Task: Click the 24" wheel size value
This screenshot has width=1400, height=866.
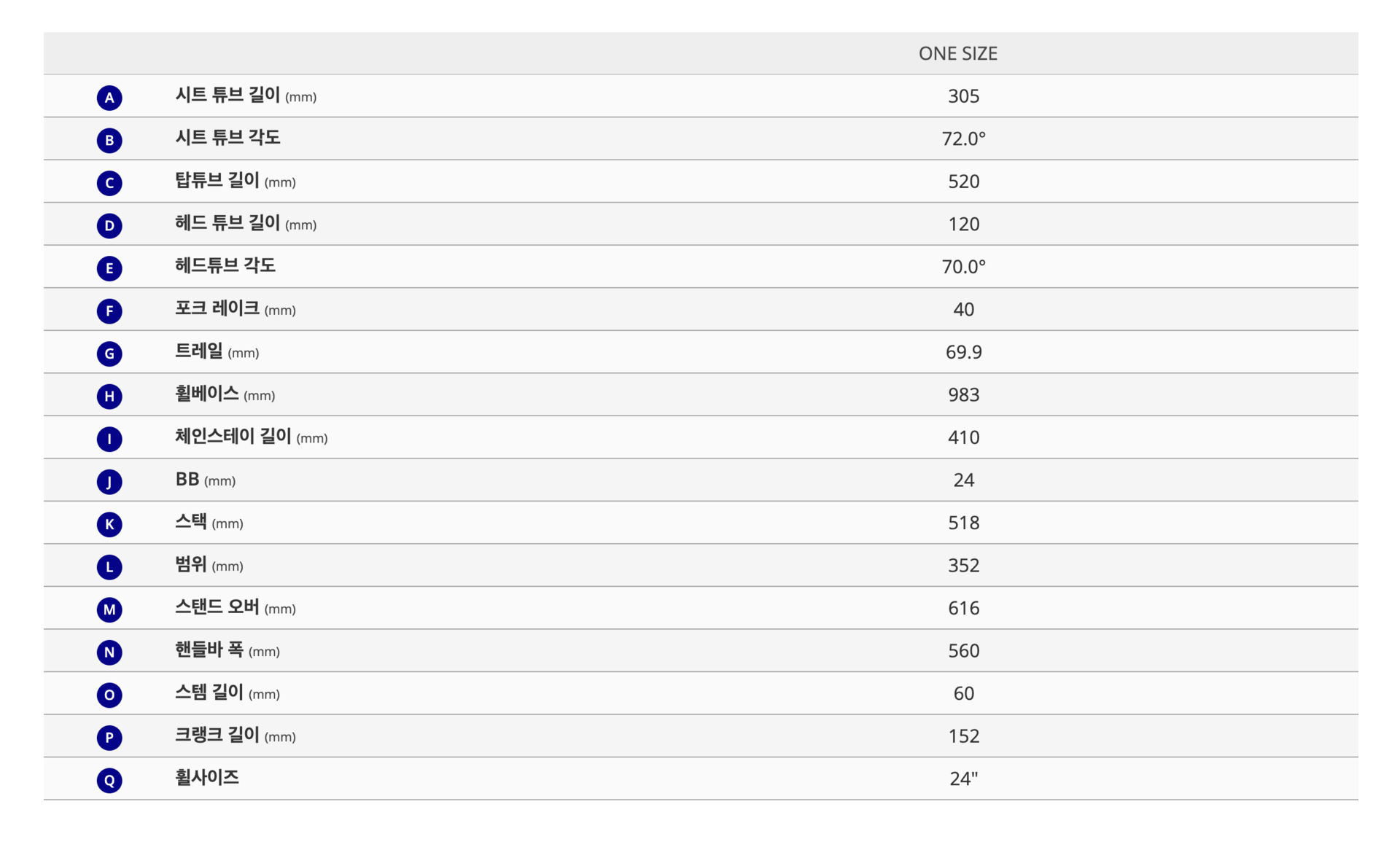Action: pos(963,779)
